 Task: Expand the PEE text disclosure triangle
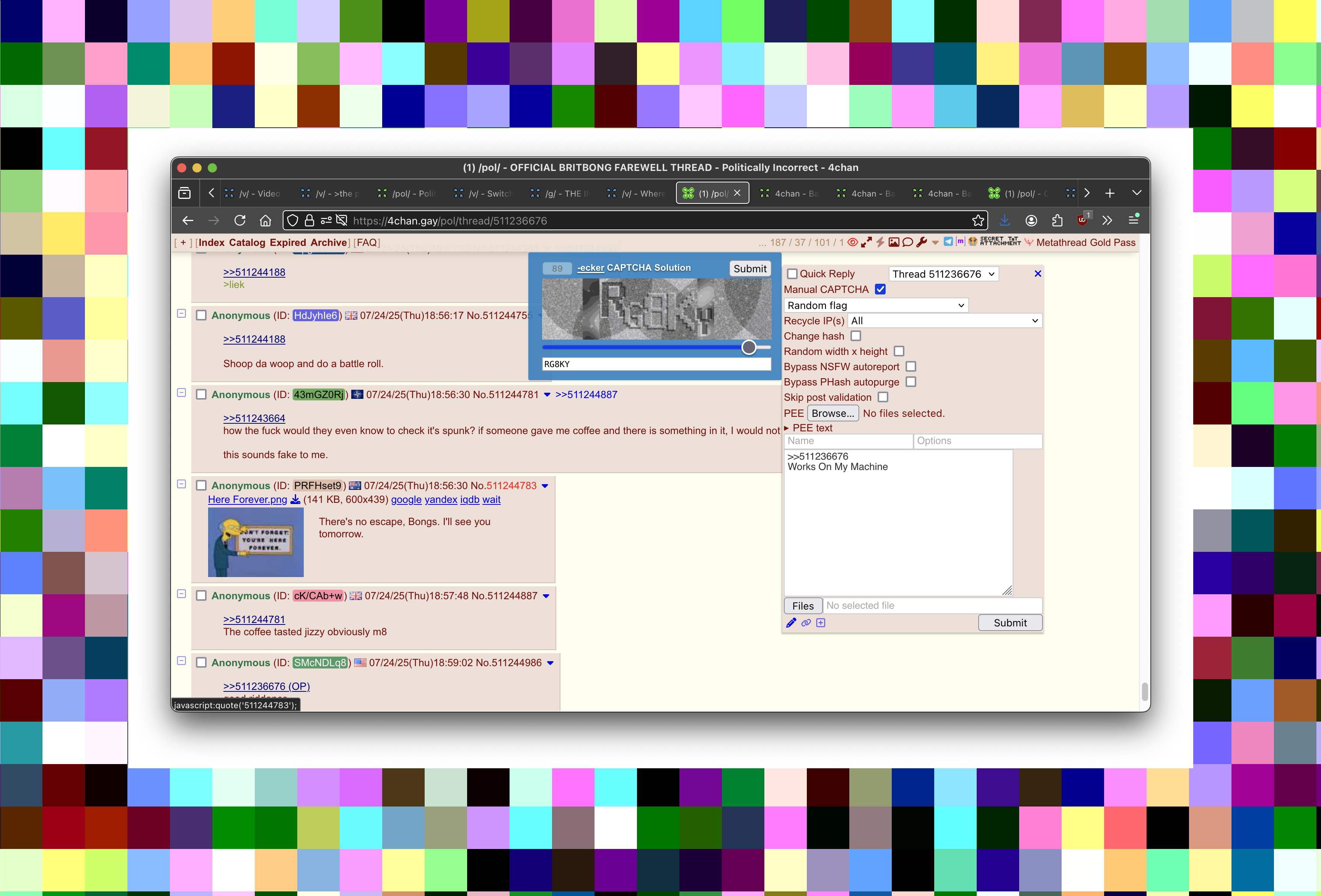click(x=787, y=428)
